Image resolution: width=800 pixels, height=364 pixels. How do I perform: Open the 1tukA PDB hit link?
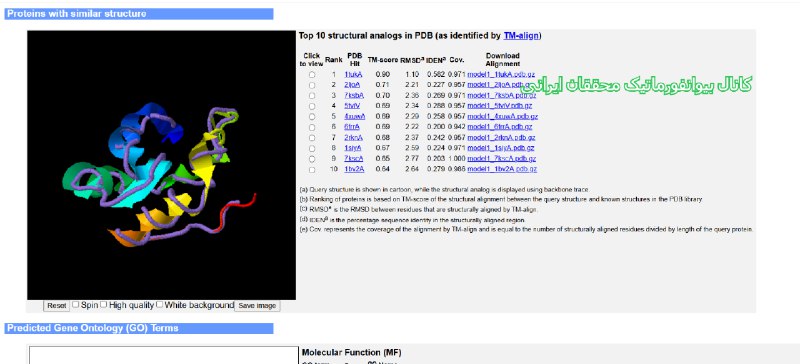point(353,75)
